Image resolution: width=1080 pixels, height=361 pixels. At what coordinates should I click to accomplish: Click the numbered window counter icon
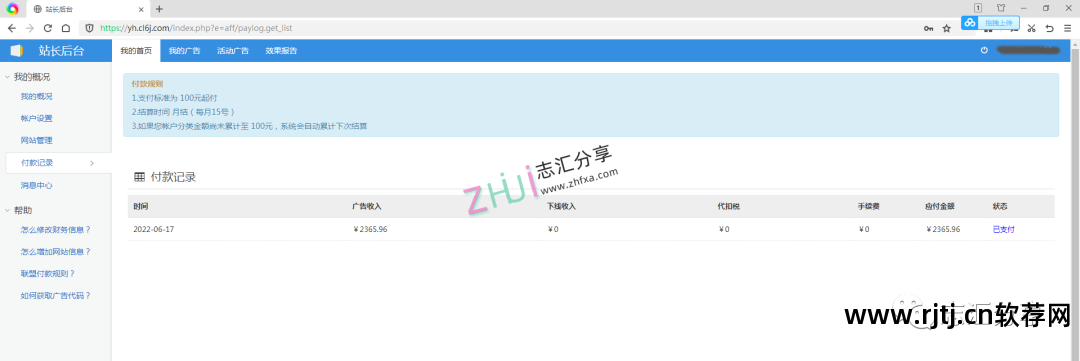click(x=977, y=8)
